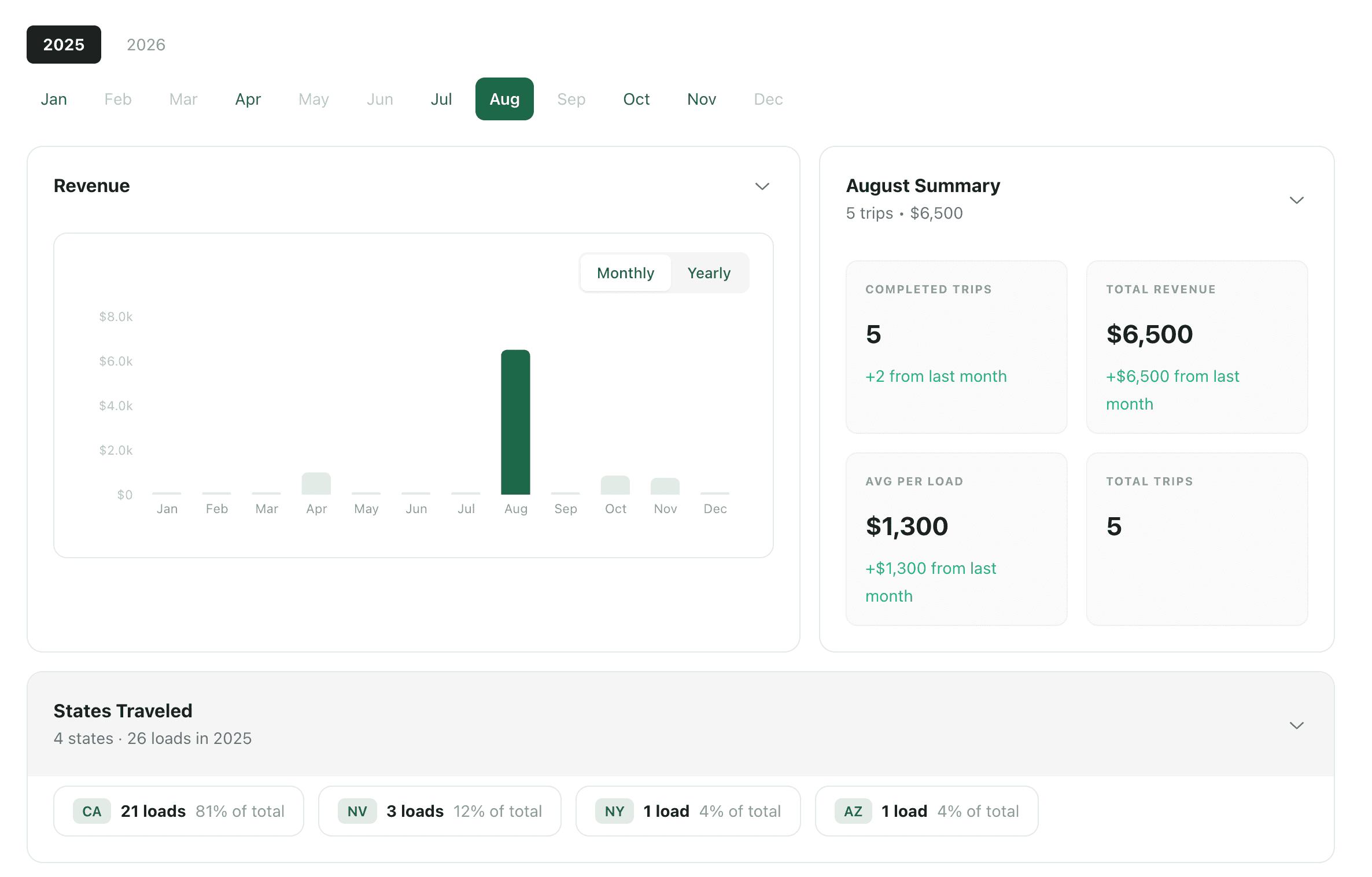The height and width of the screenshot is (877, 1372).
Task: Select the currently active Aug tab
Action: (504, 99)
